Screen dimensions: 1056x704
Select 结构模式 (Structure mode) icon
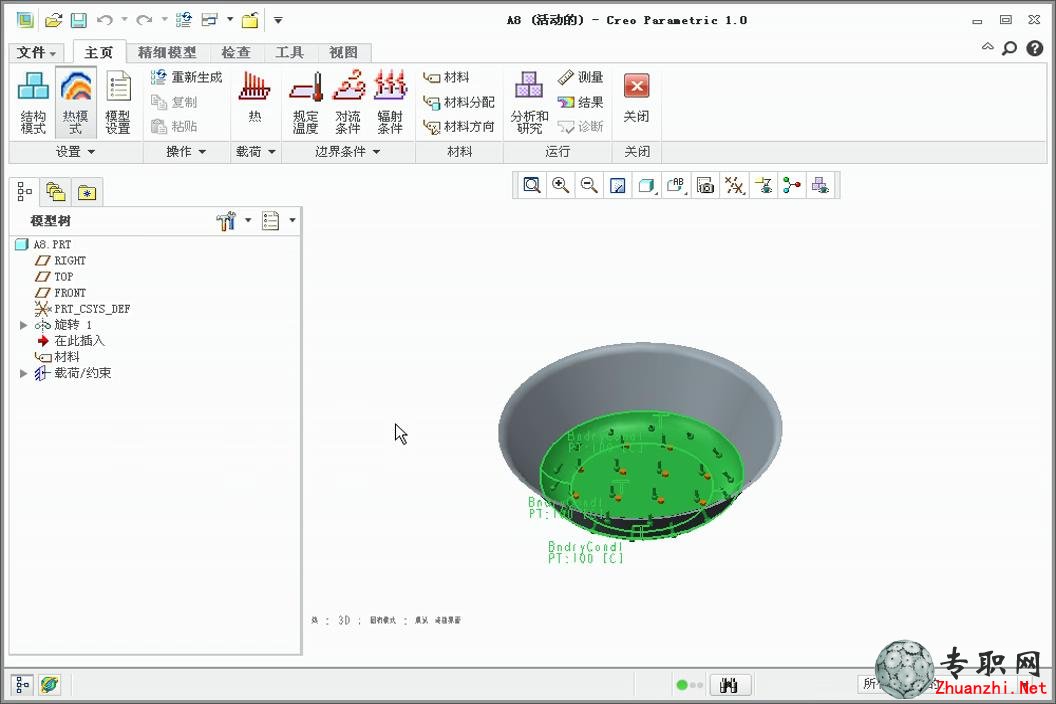click(33, 102)
